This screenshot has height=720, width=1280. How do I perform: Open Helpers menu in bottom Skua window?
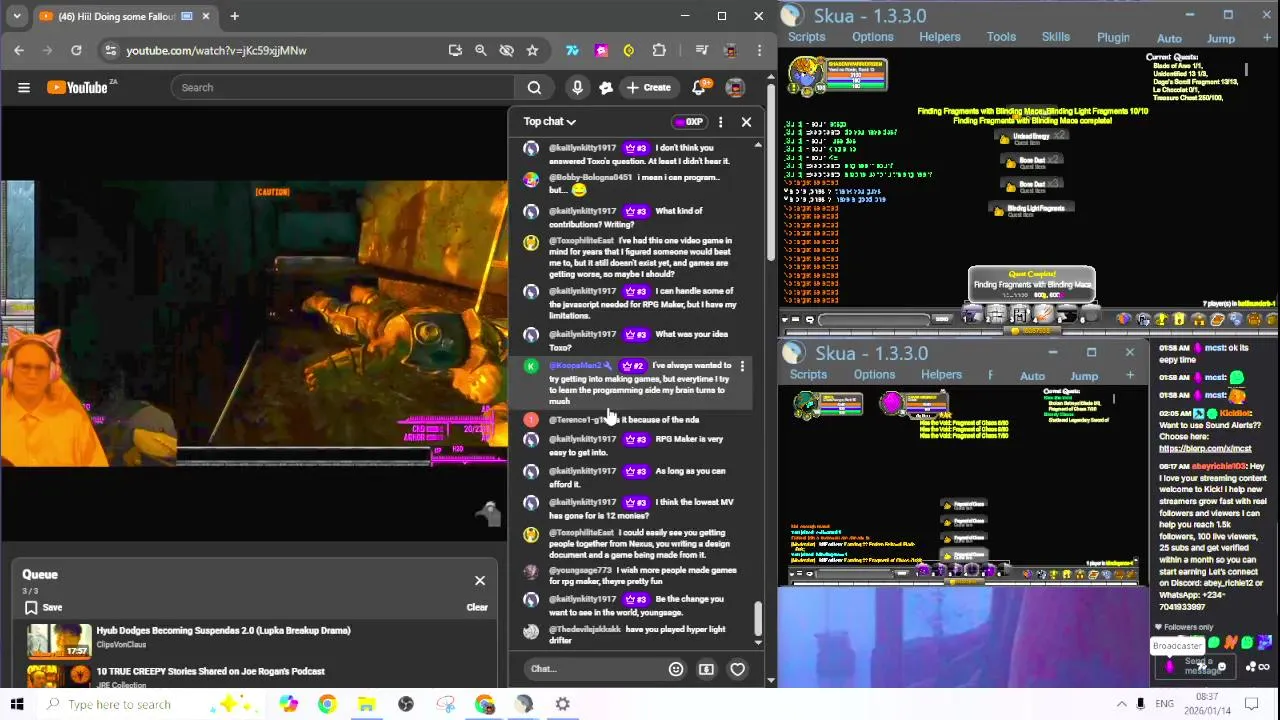941,375
